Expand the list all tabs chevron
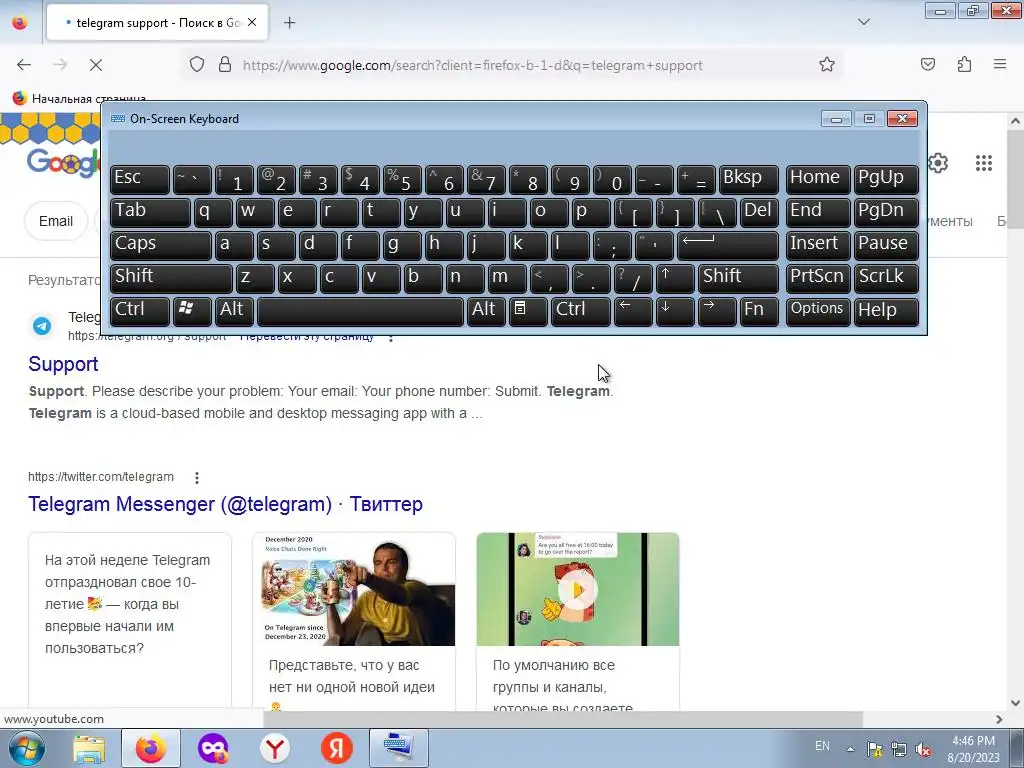This screenshot has width=1024, height=768. 863,22
